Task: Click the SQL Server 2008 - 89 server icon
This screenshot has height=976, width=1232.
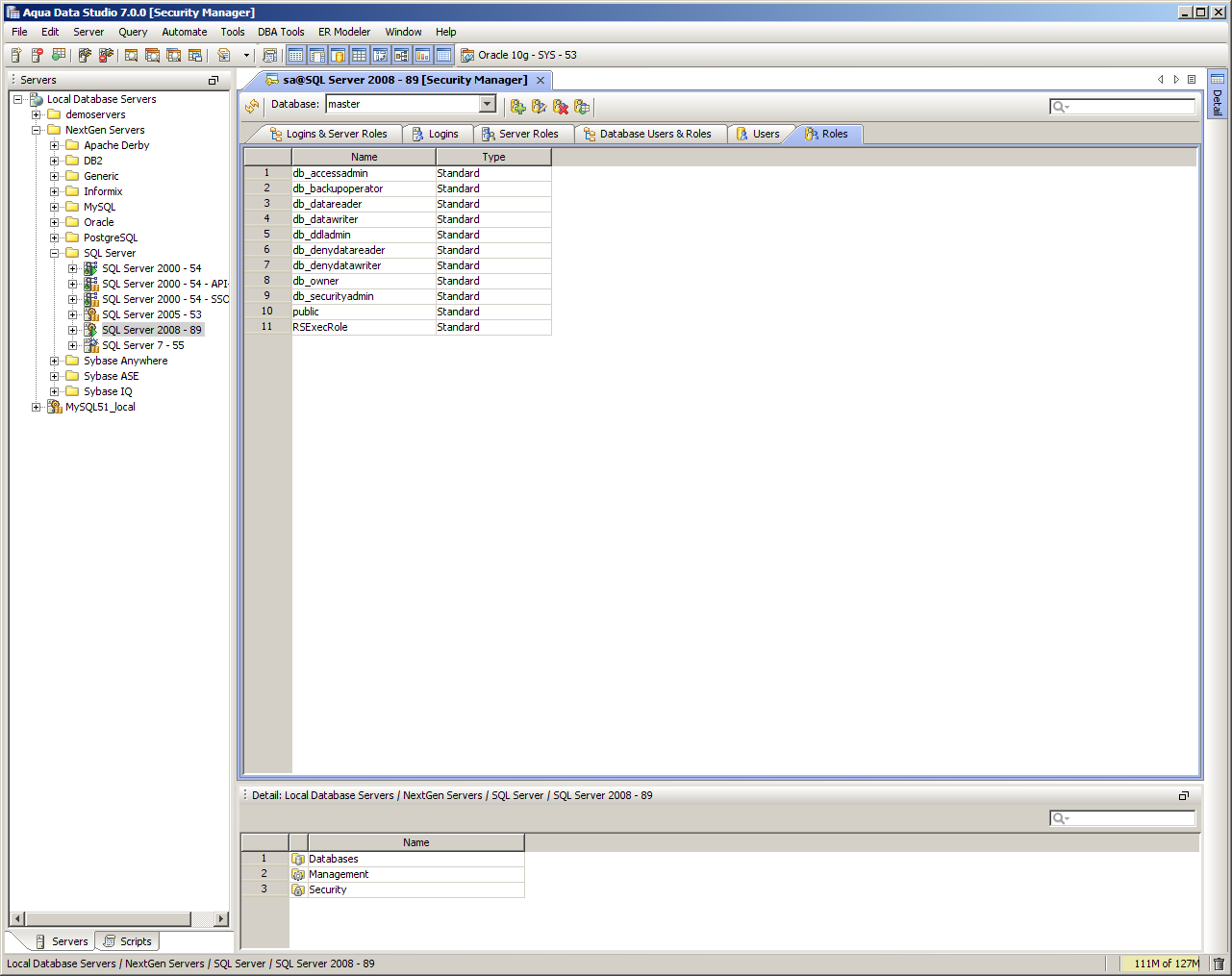Action: pos(91,330)
